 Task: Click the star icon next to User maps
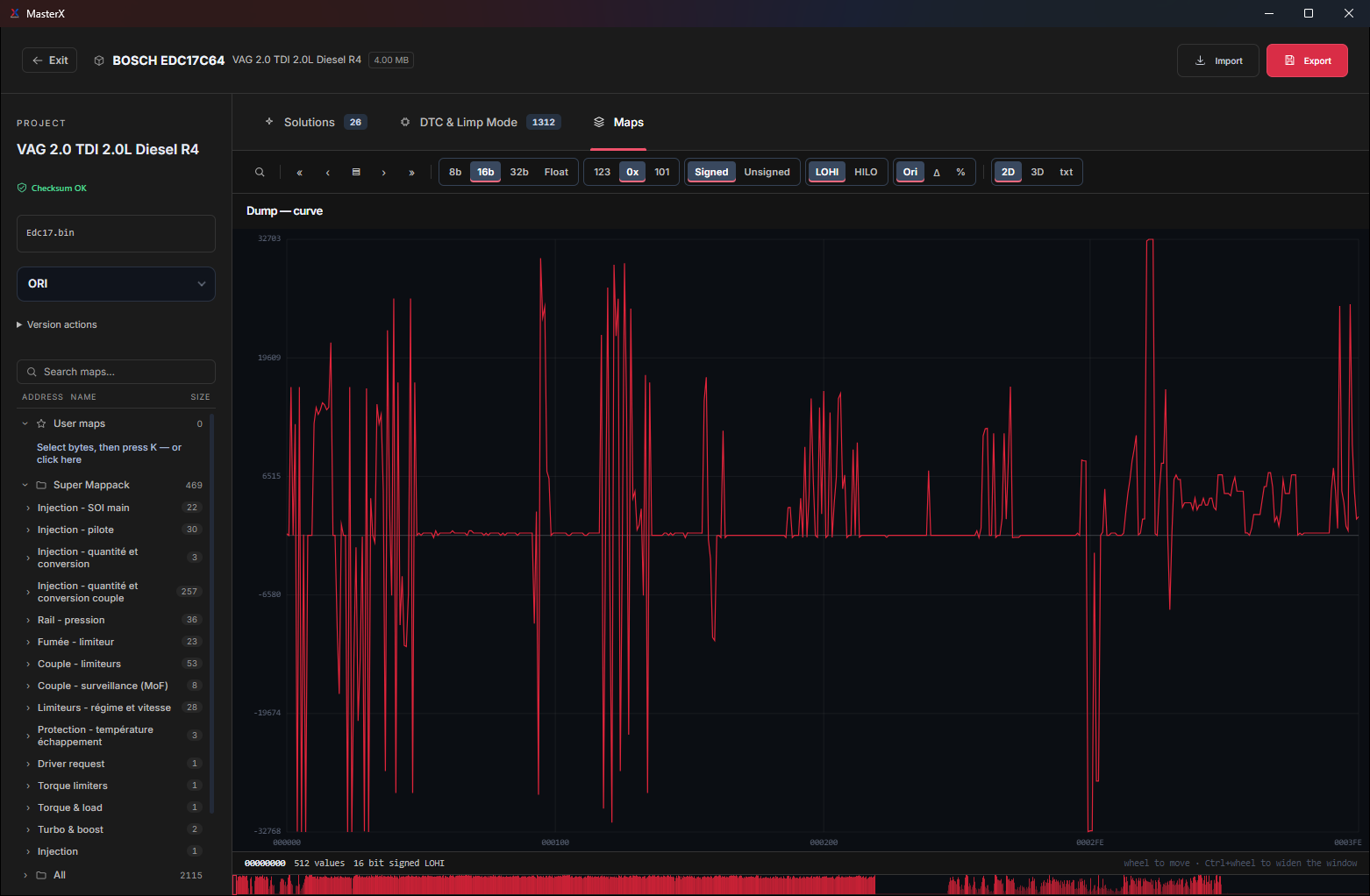(x=41, y=423)
